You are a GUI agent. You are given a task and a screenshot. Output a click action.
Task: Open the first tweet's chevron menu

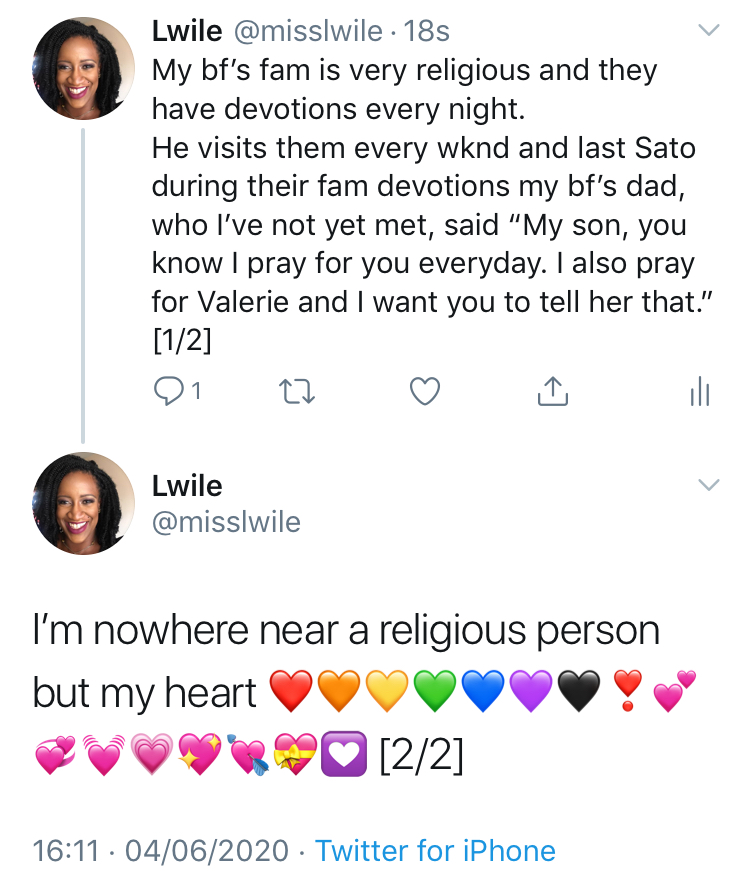click(x=708, y=31)
